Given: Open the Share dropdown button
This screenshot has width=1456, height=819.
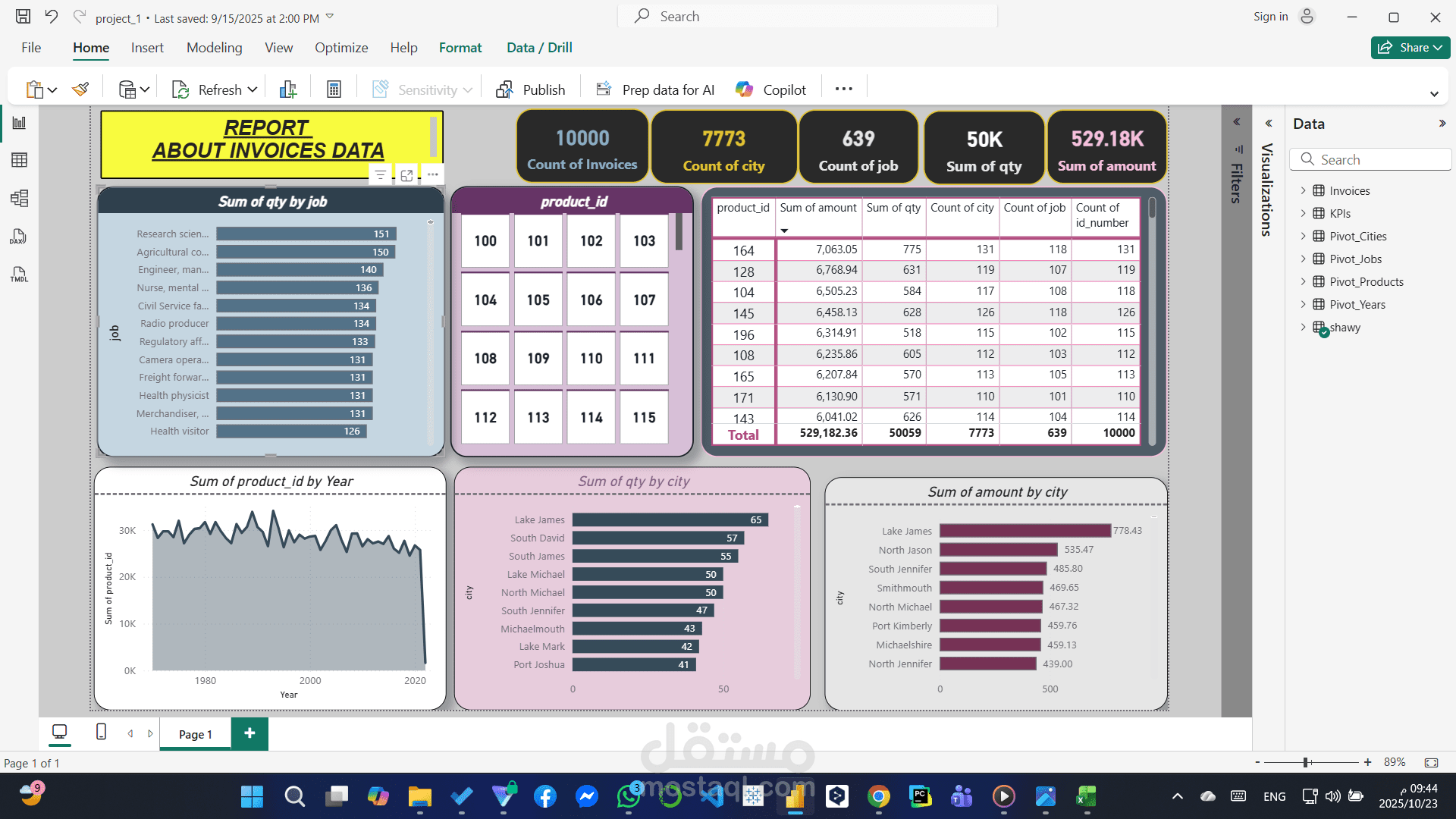Looking at the screenshot, I should pyautogui.click(x=1410, y=47).
